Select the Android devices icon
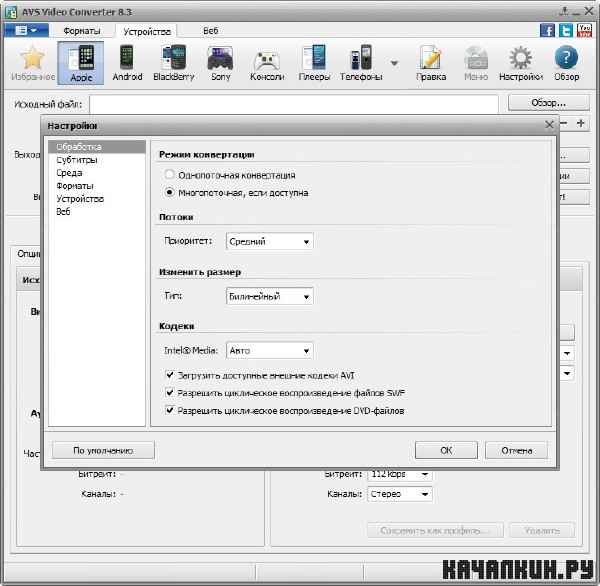This screenshot has height=586, width=600. click(127, 63)
